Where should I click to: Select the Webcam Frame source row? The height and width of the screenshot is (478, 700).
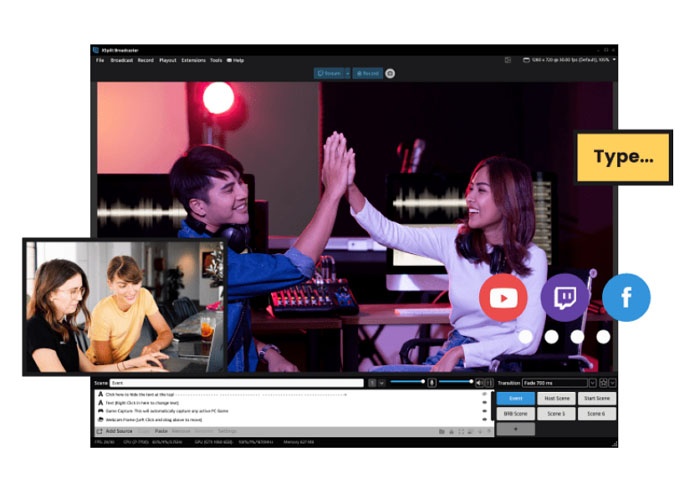click(292, 420)
